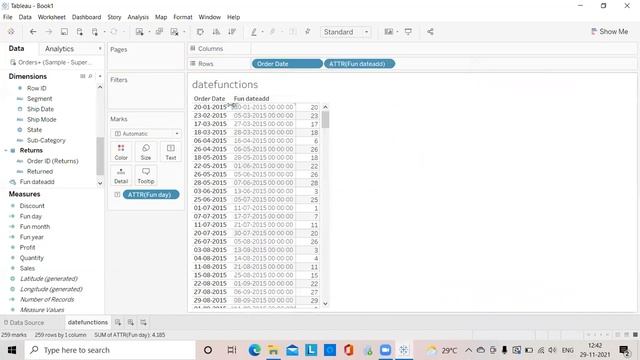Click the ATTR(Fun dateadd) pill on Rows
Viewport: 640px width, 360px height.
tap(360, 64)
